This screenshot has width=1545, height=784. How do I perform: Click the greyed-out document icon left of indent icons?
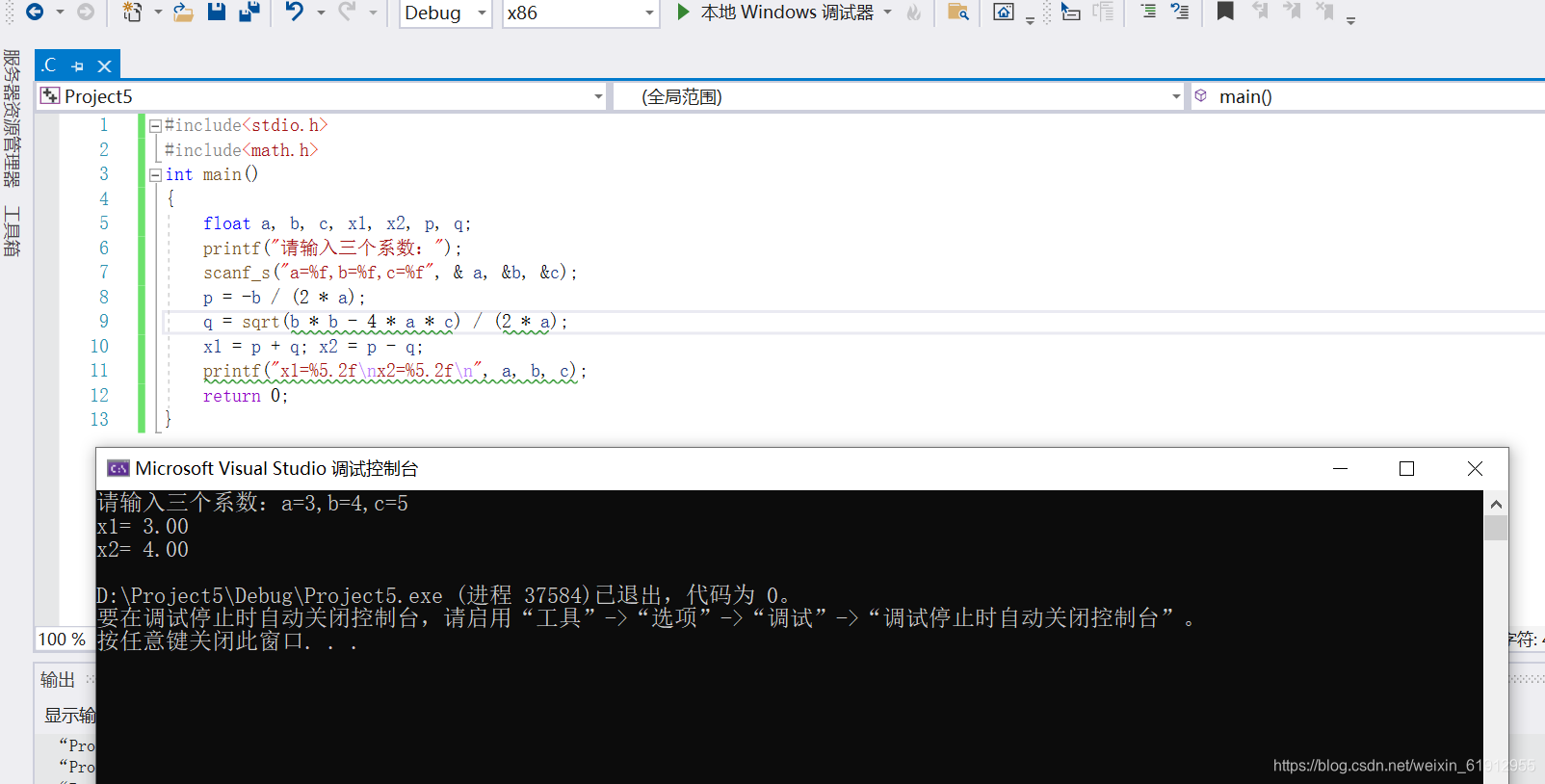1104,12
